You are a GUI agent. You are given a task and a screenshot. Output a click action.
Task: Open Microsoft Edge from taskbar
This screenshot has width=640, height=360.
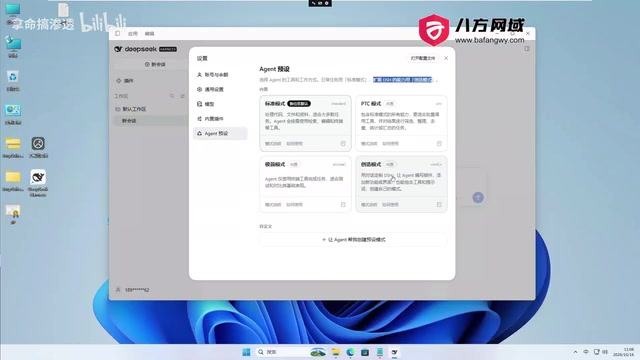point(350,352)
